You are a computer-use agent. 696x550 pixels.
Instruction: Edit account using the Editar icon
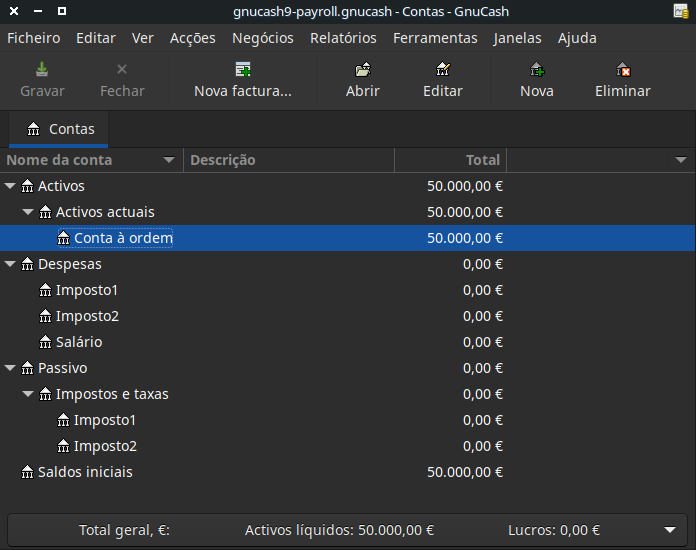442,70
